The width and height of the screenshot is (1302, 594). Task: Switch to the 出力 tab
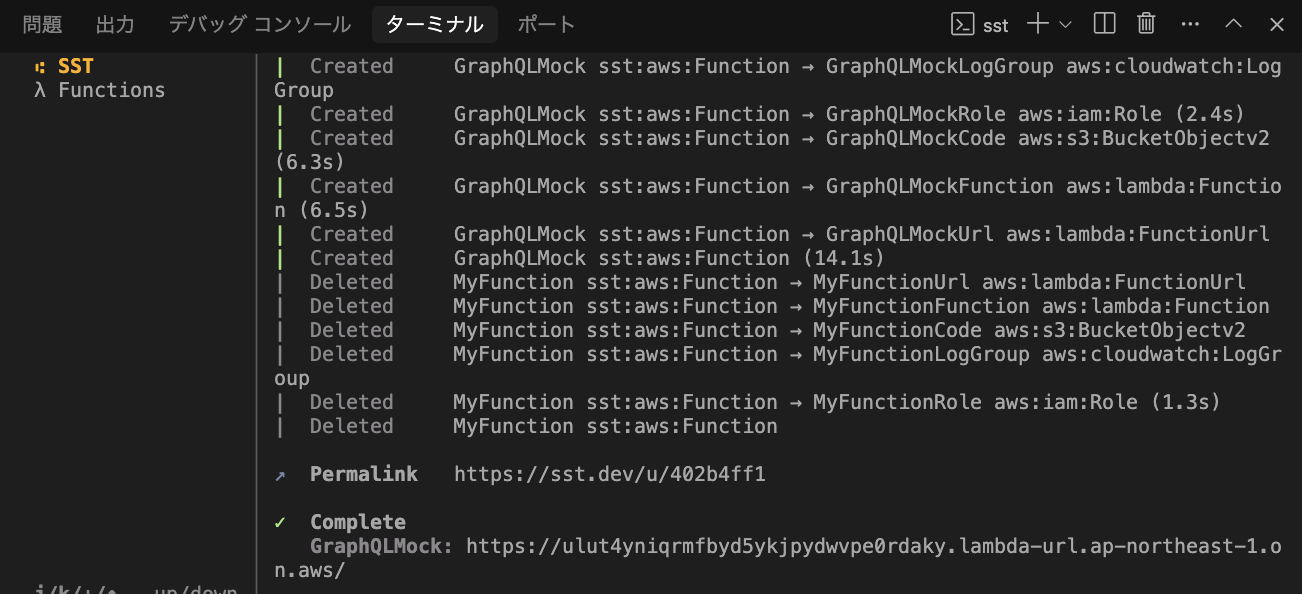pyautogui.click(x=114, y=23)
